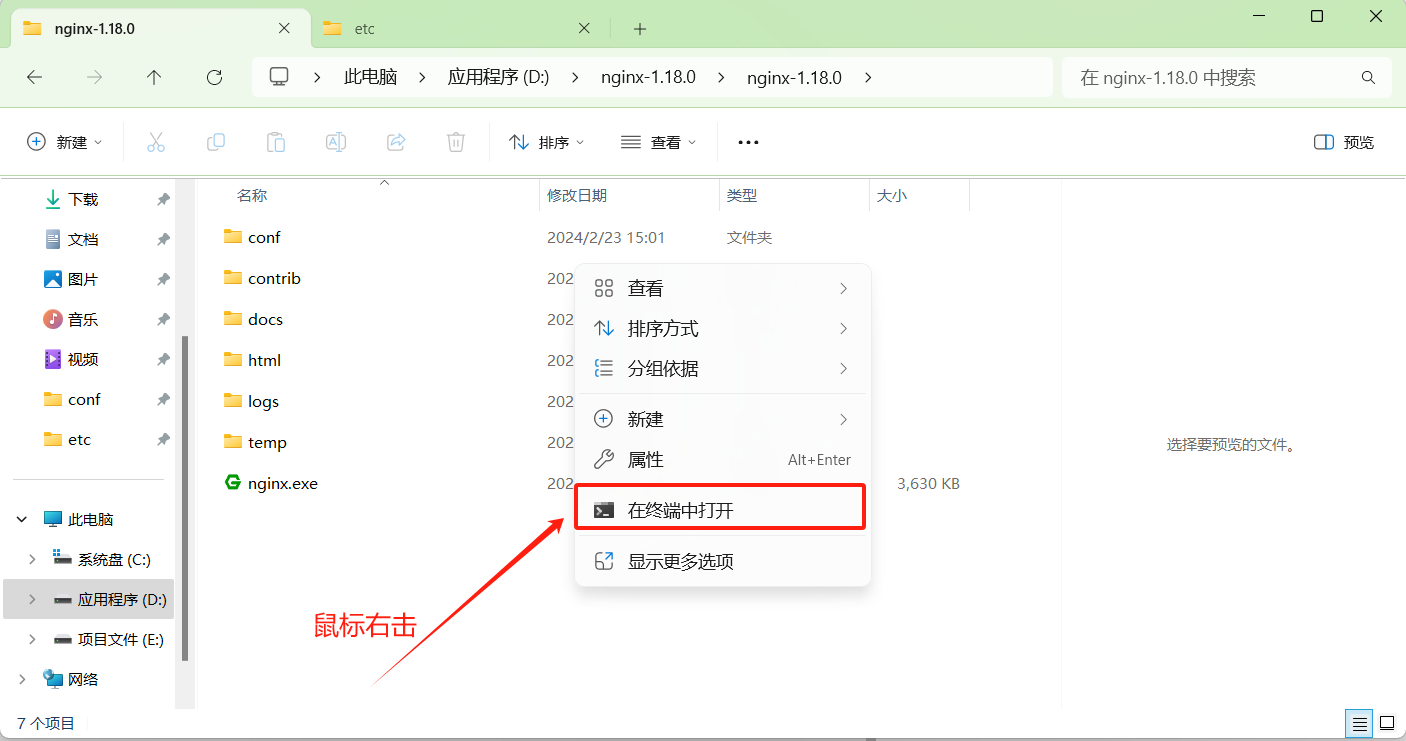Screen dimensions: 1406x741
Task: Expand the 系统盘 (C:) drive node
Action: tap(32, 559)
